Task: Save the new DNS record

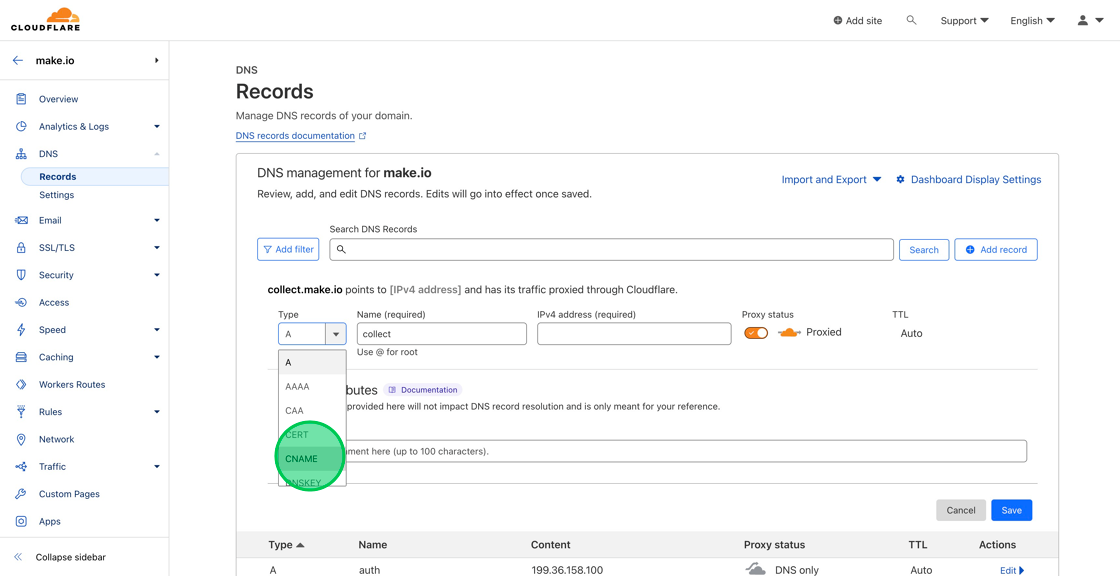Action: [x=1011, y=509]
